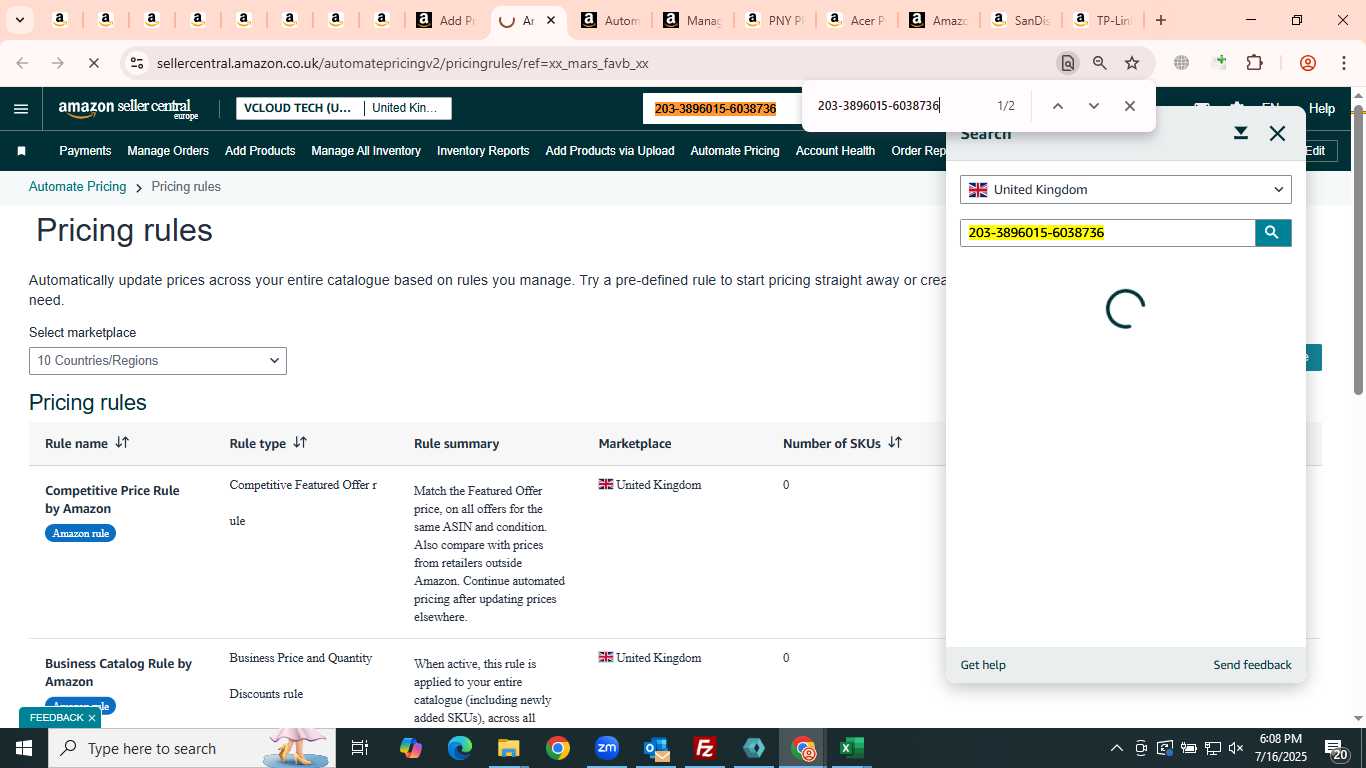Go to next find-in-page match
Screen dimensions: 1366x768
1093,106
